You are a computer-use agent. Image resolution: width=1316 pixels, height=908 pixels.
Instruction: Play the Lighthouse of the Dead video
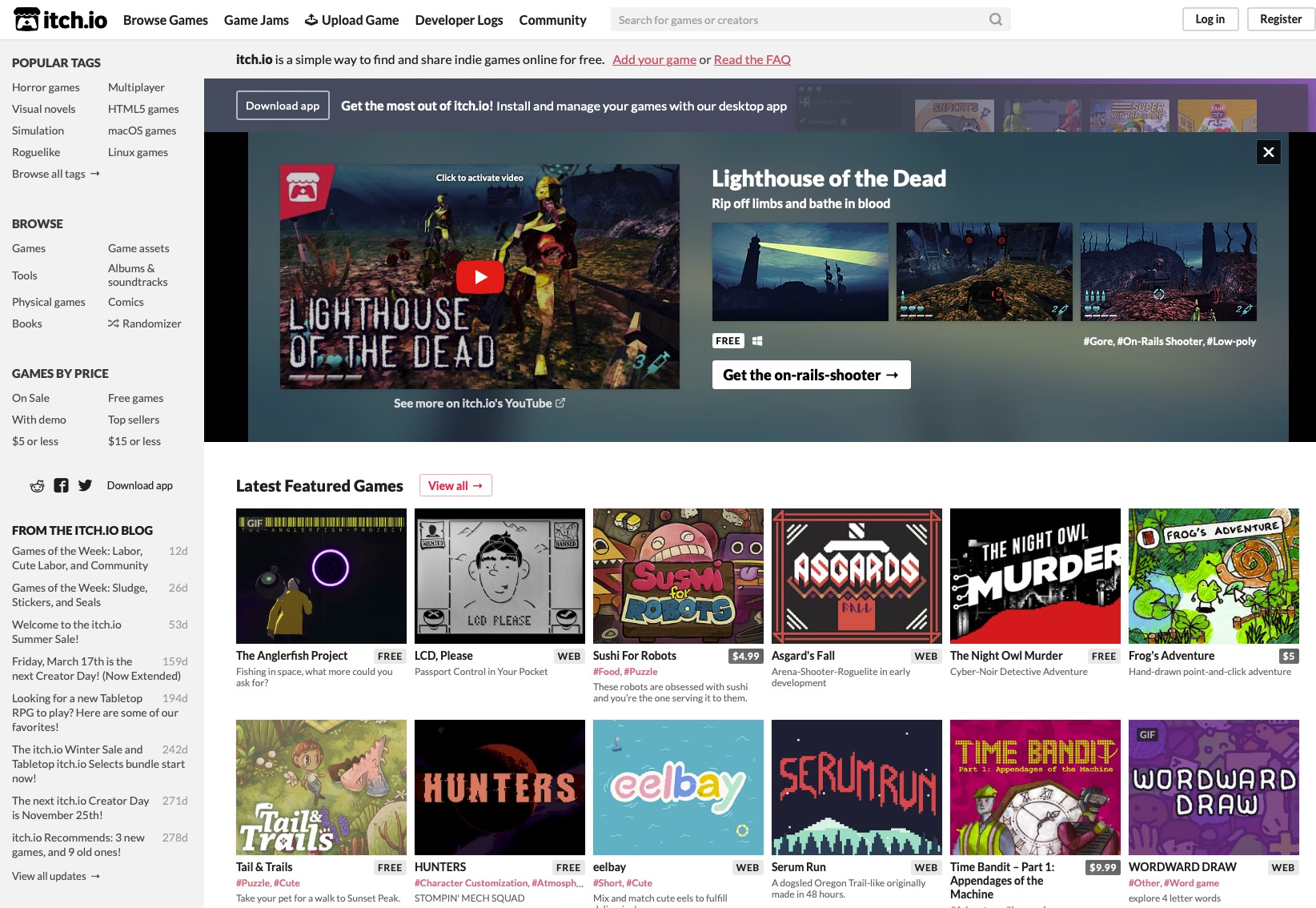[479, 276]
